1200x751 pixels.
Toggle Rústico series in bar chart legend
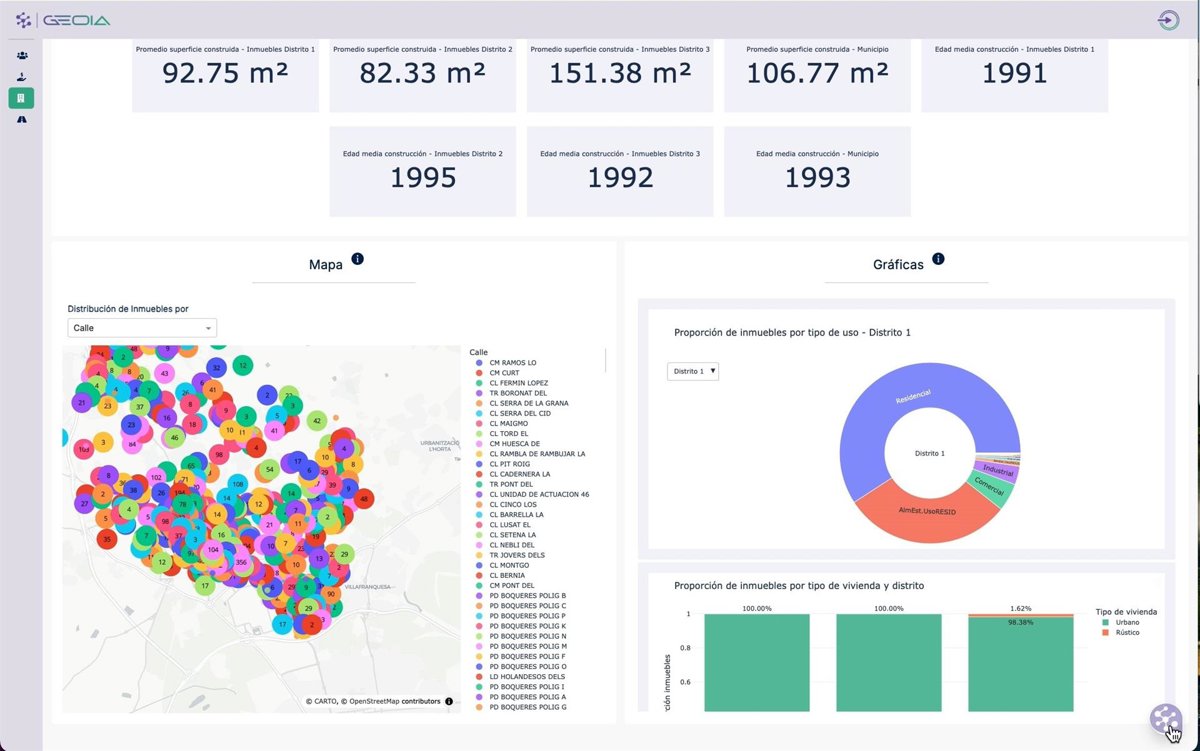(x=1126, y=632)
